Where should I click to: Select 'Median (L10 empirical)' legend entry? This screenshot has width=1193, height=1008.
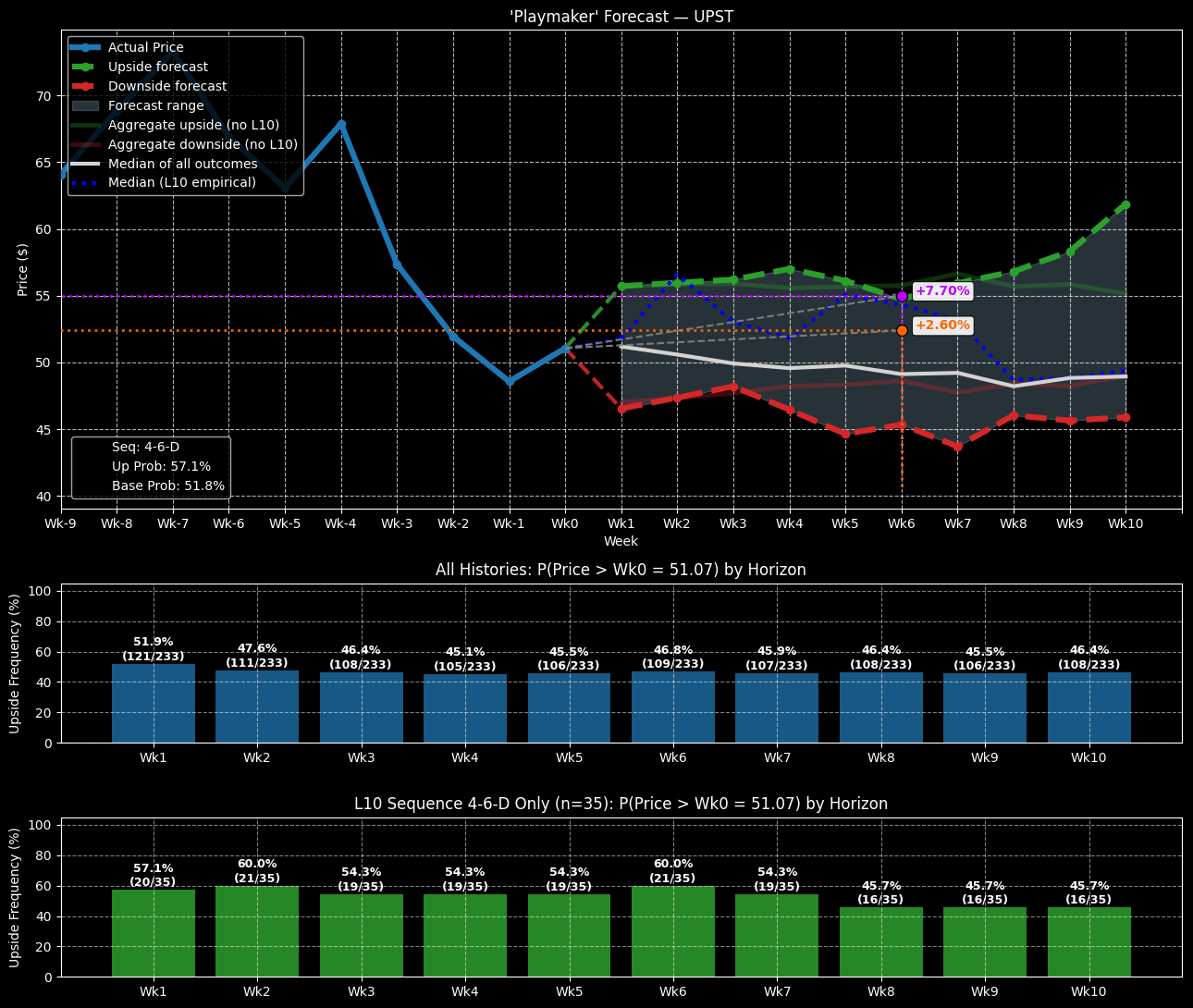[164, 182]
